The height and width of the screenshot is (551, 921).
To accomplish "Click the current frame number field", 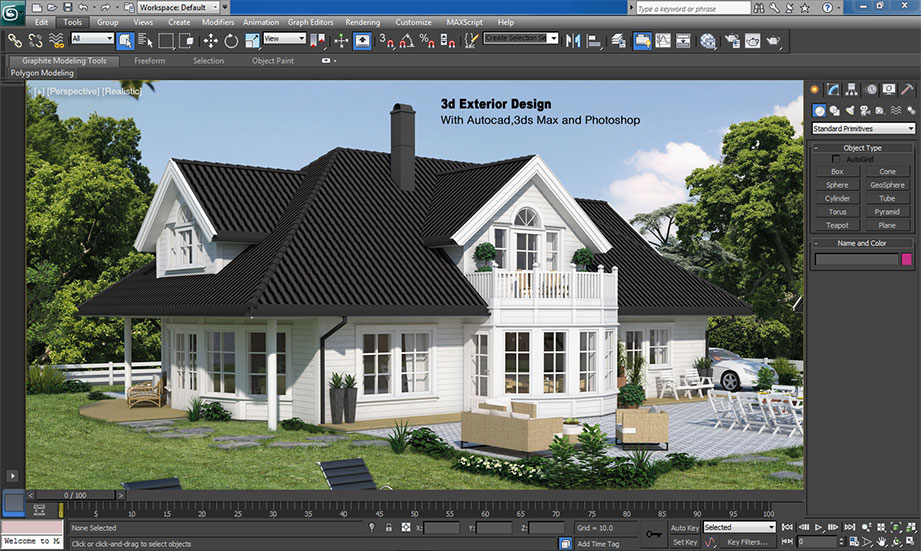I will point(816,542).
